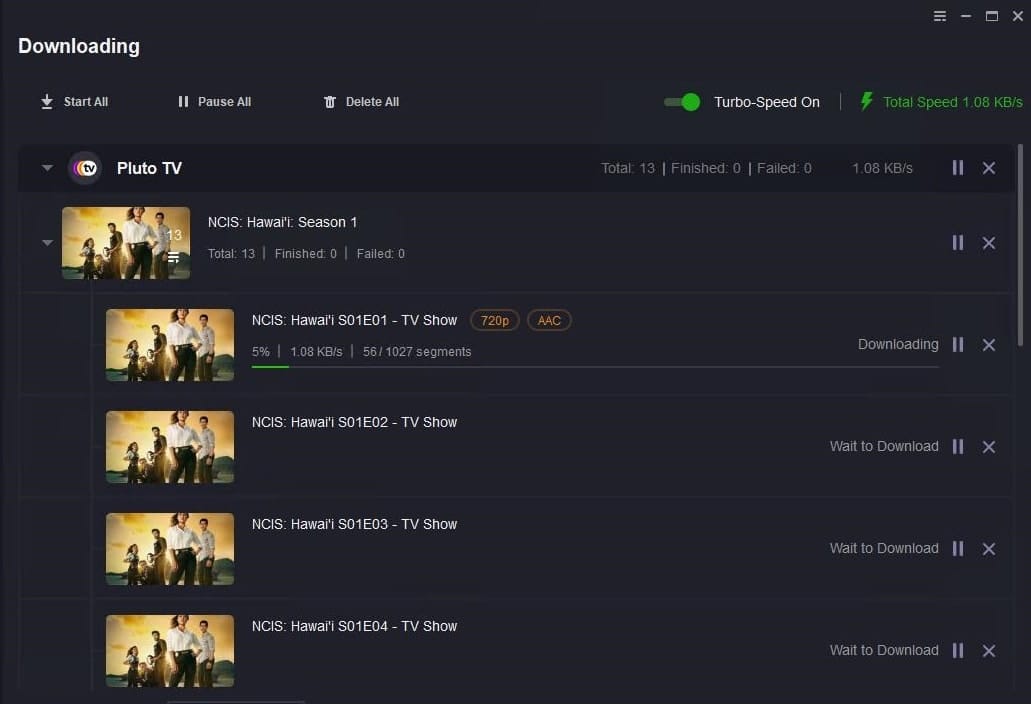Pause the S01E01 download in progress
Image resolution: width=1031 pixels, height=704 pixels.
pos(958,345)
